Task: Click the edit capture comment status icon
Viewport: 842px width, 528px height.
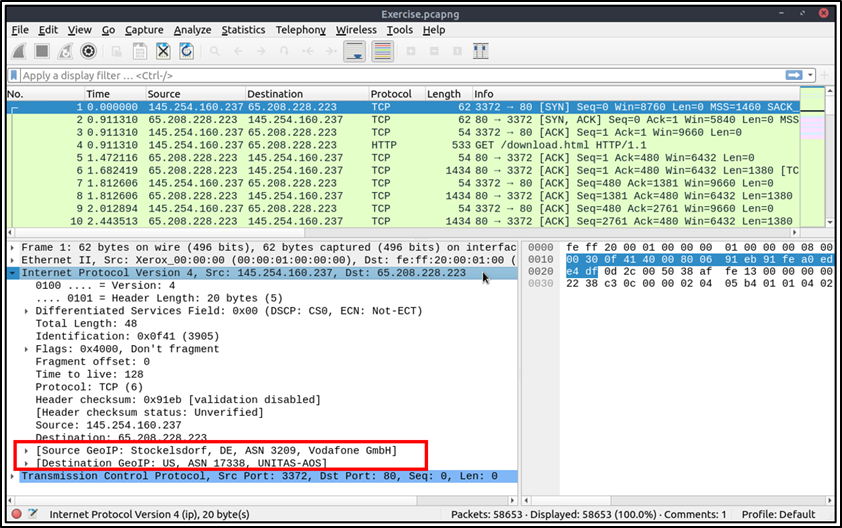Action: pos(34,514)
